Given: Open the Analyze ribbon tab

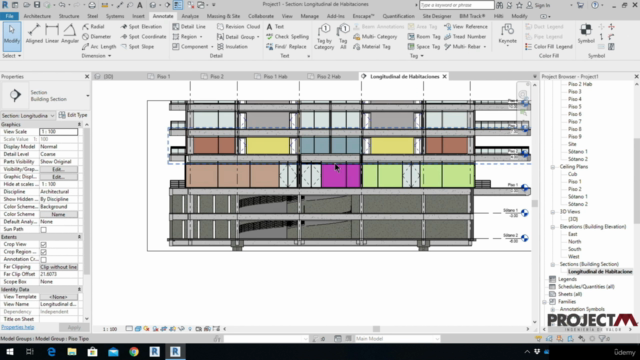Looking at the screenshot, I should [190, 16].
